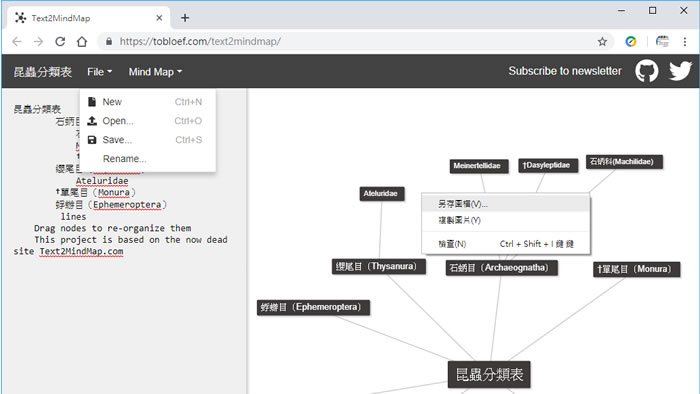The image size is (700, 394).
Task: Click the Save disk icon in the File menu
Action: pyautogui.click(x=92, y=140)
